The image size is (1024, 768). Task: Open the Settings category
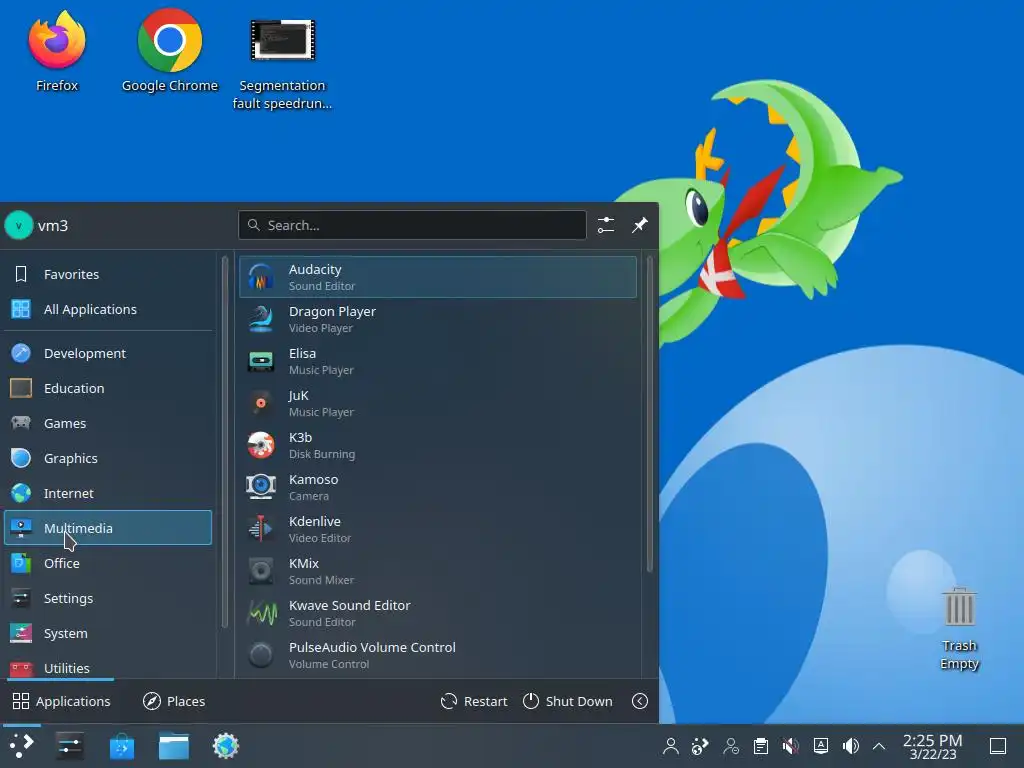pyautogui.click(x=108, y=598)
